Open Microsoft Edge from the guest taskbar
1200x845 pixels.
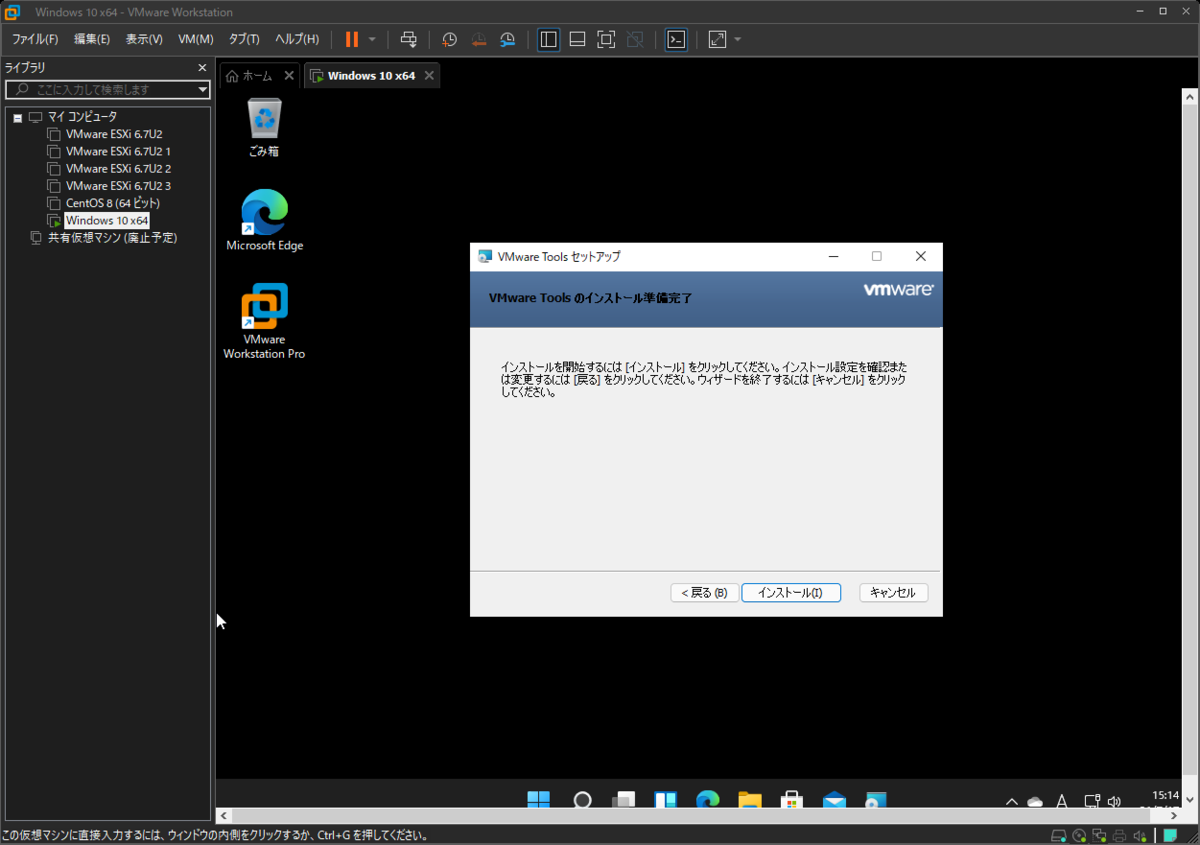(708, 800)
